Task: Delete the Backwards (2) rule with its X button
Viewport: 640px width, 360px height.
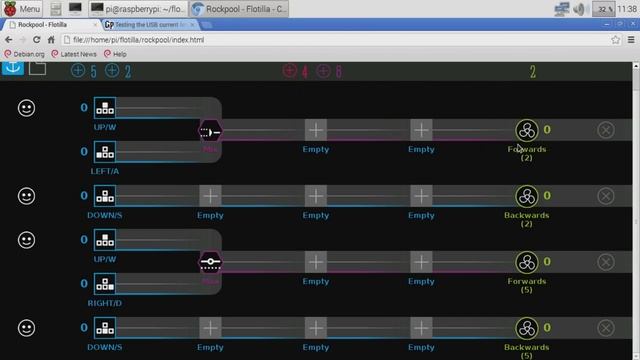Action: [x=606, y=196]
